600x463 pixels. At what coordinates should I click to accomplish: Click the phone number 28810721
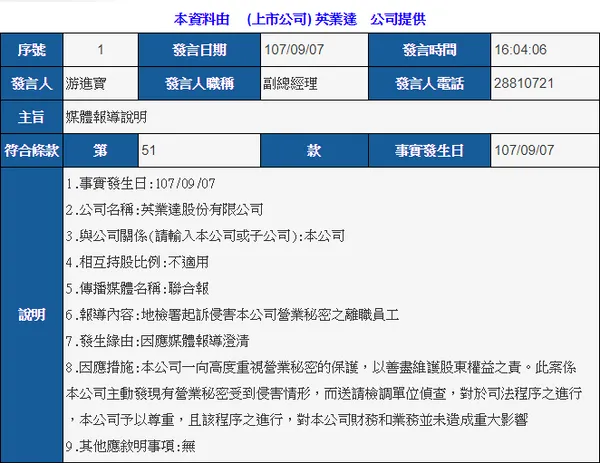tap(524, 83)
